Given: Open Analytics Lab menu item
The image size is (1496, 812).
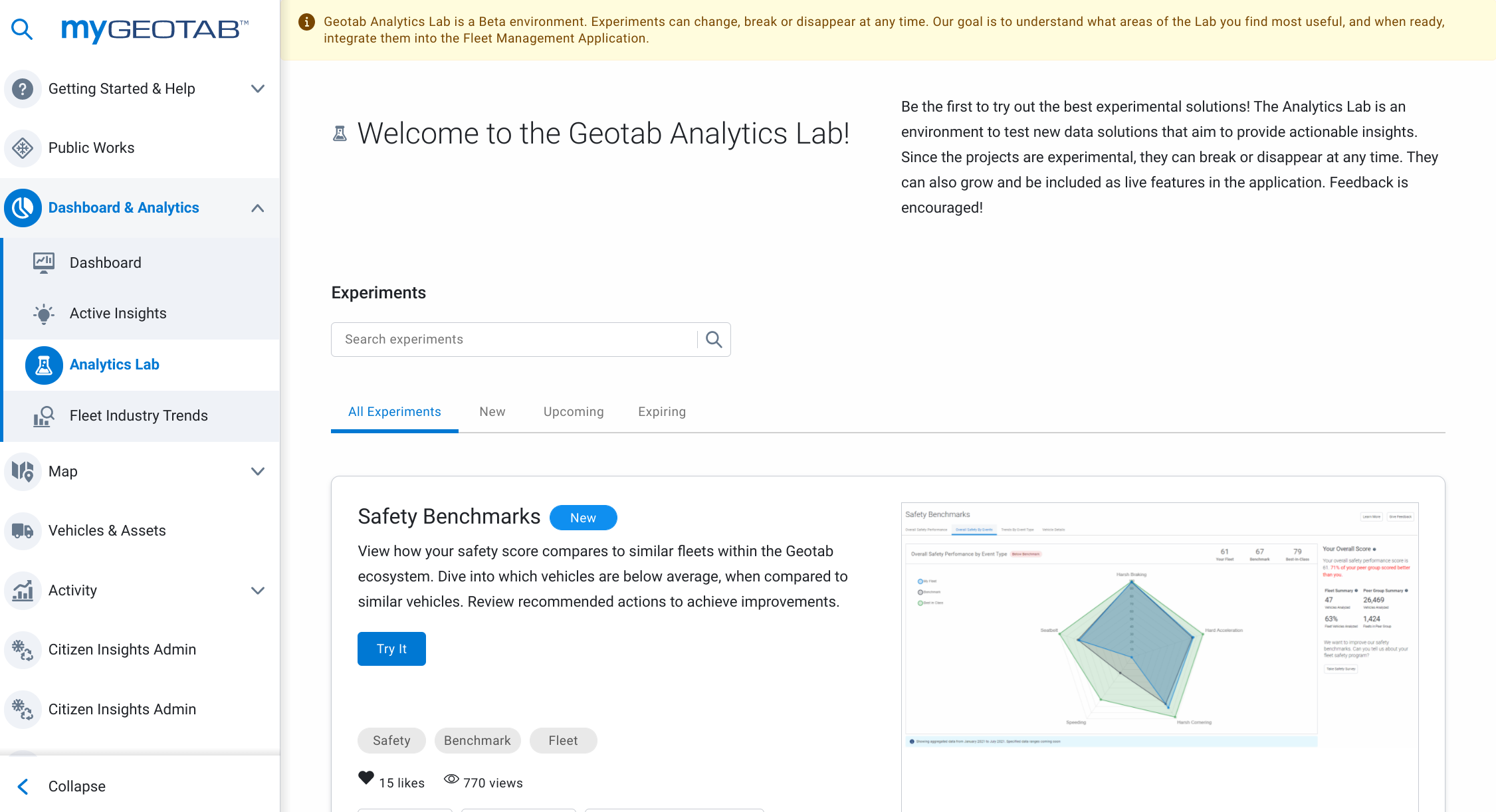Looking at the screenshot, I should (x=142, y=365).
